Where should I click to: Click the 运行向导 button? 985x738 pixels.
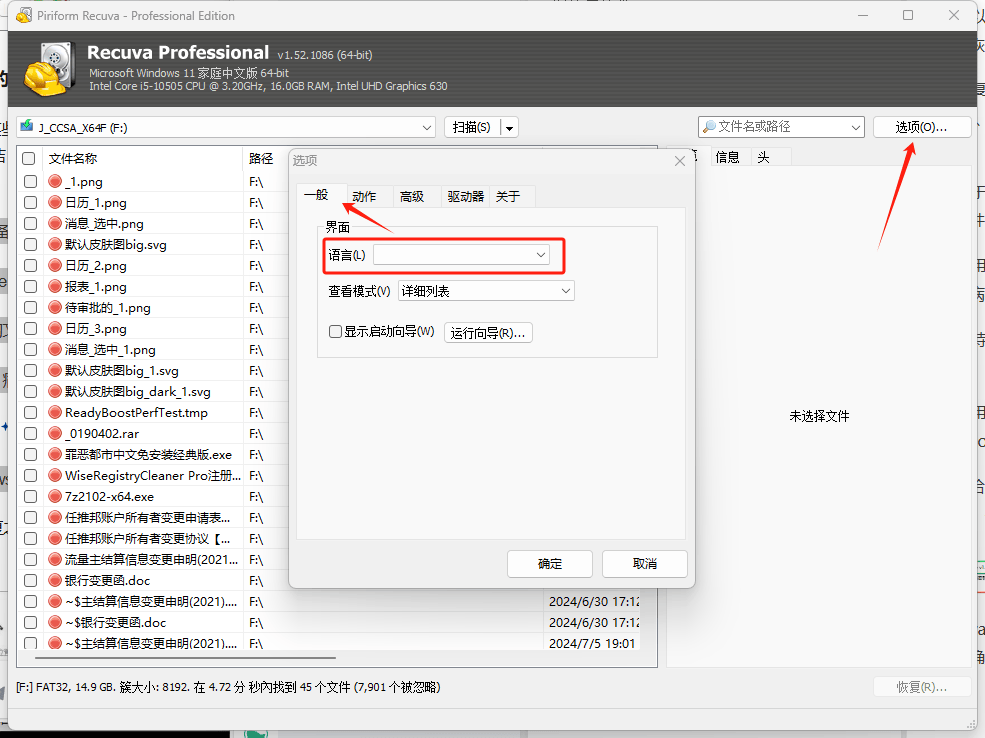488,333
